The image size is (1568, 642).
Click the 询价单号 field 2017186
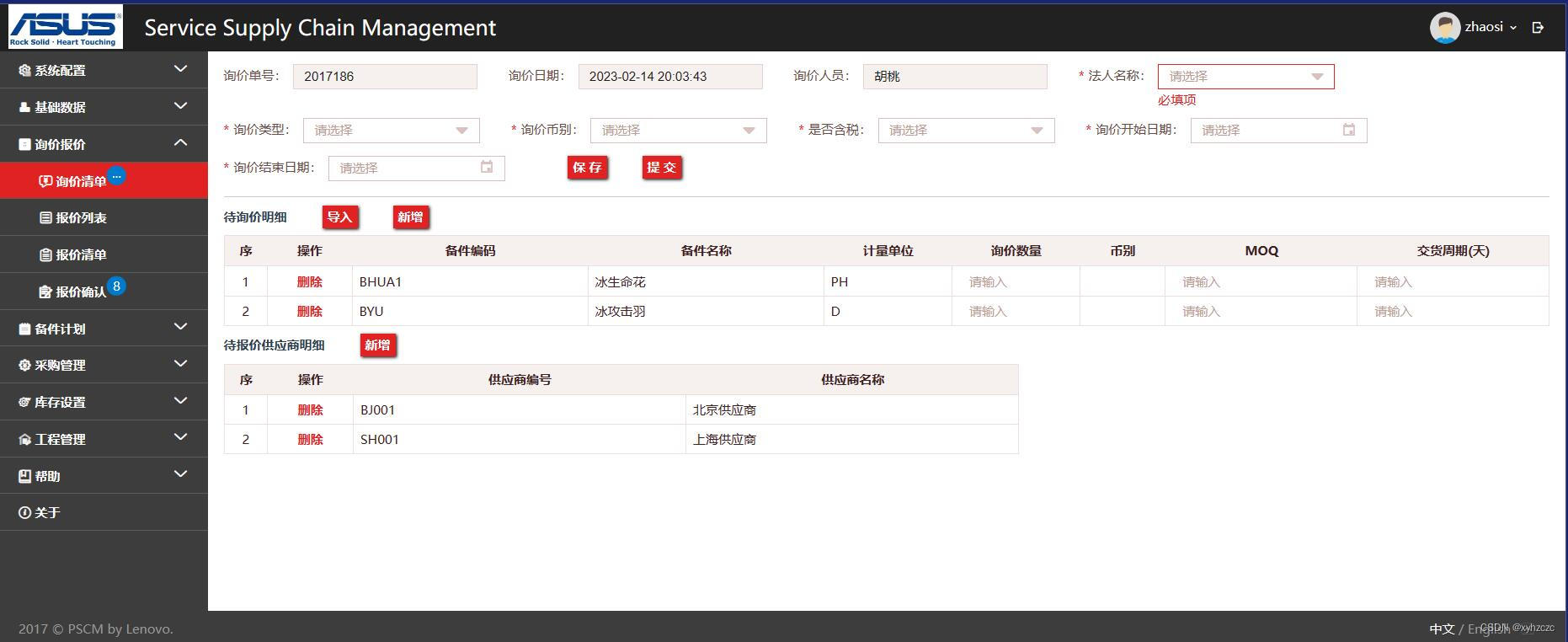point(385,77)
